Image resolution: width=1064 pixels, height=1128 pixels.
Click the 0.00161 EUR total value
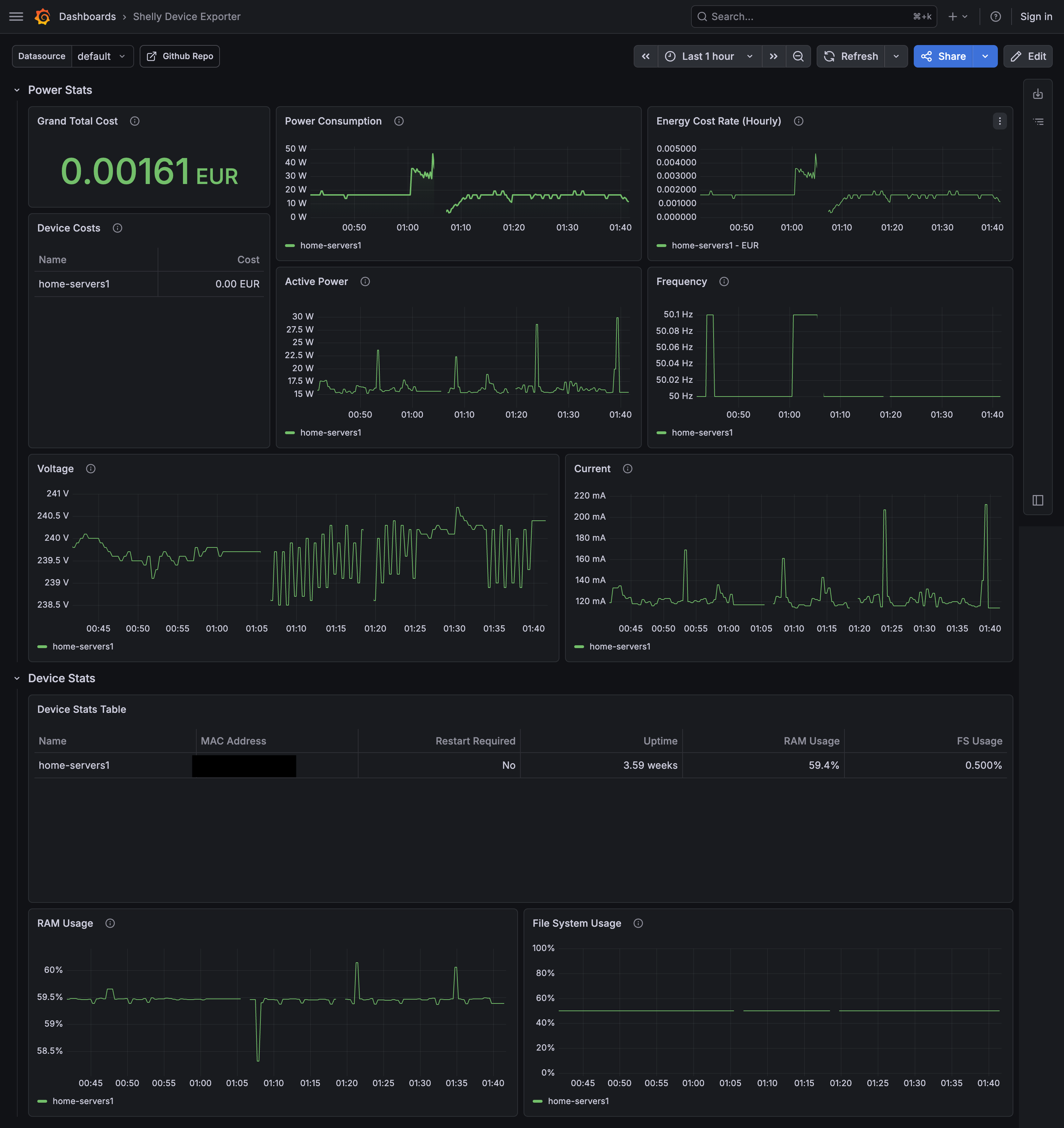tap(149, 171)
